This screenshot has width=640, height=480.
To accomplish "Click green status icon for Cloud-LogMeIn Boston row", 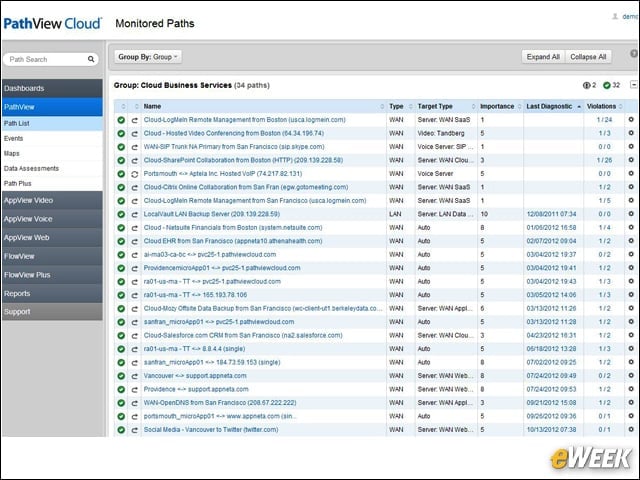I will click(121, 120).
